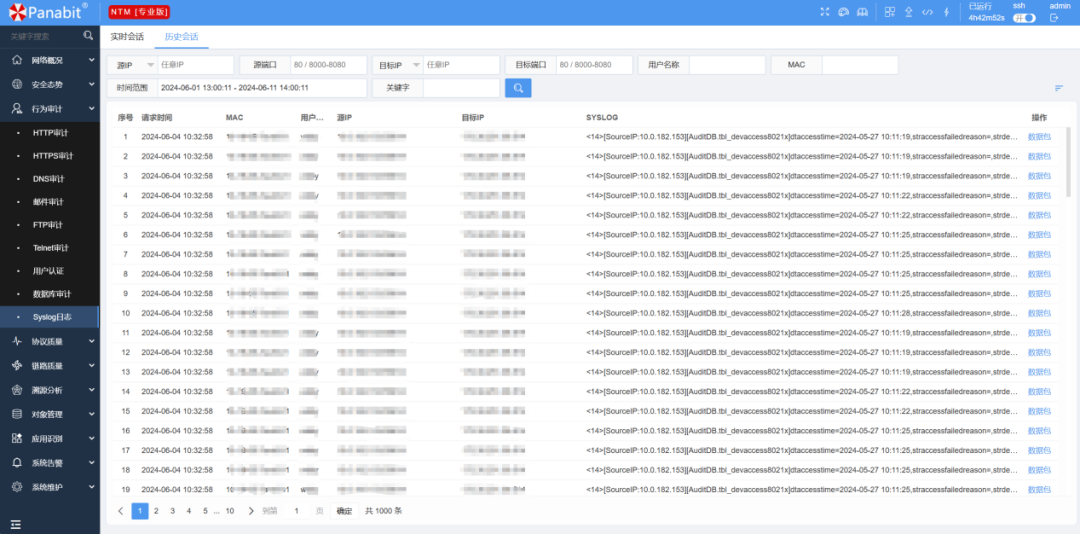Click the 溯源分析 icon in sidebar
The image size is (1080, 534).
17,390
